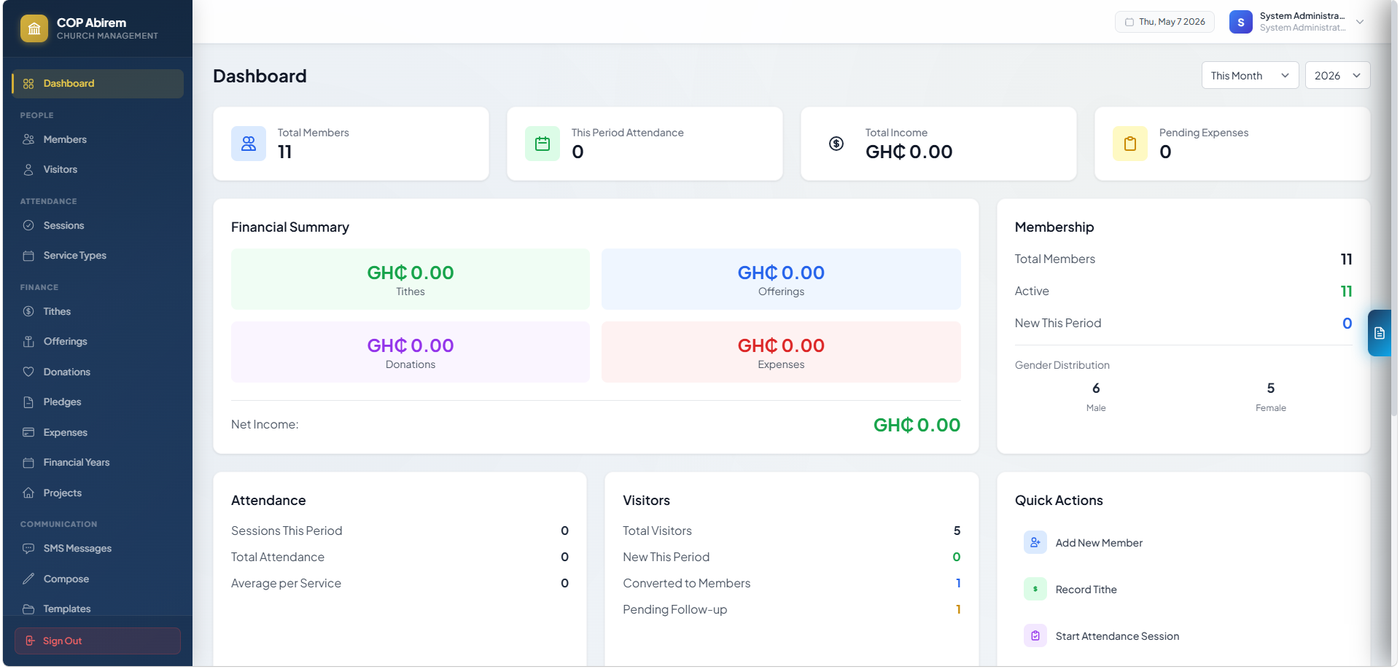The height and width of the screenshot is (669, 1400).
Task: Click the Offerings GH₵ 0.00 summary card
Action: click(781, 279)
